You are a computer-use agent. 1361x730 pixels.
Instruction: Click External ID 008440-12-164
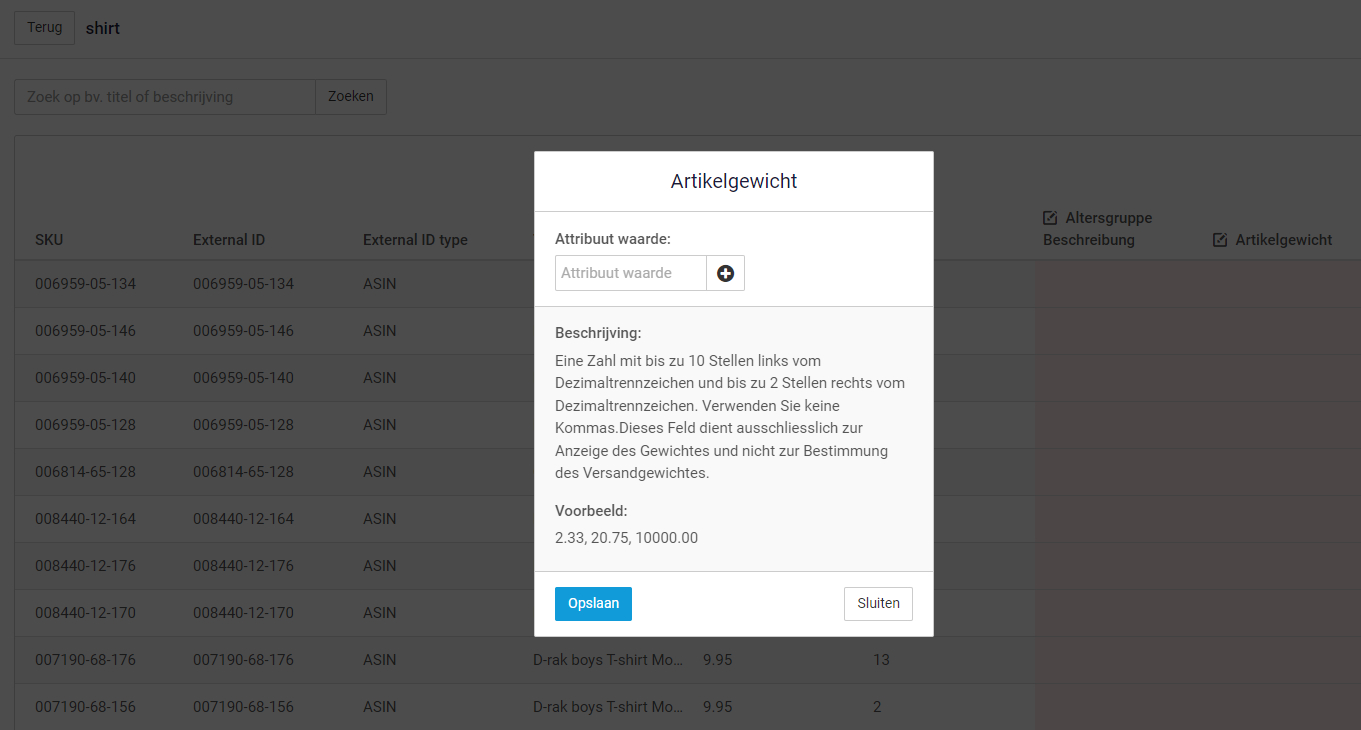243,519
